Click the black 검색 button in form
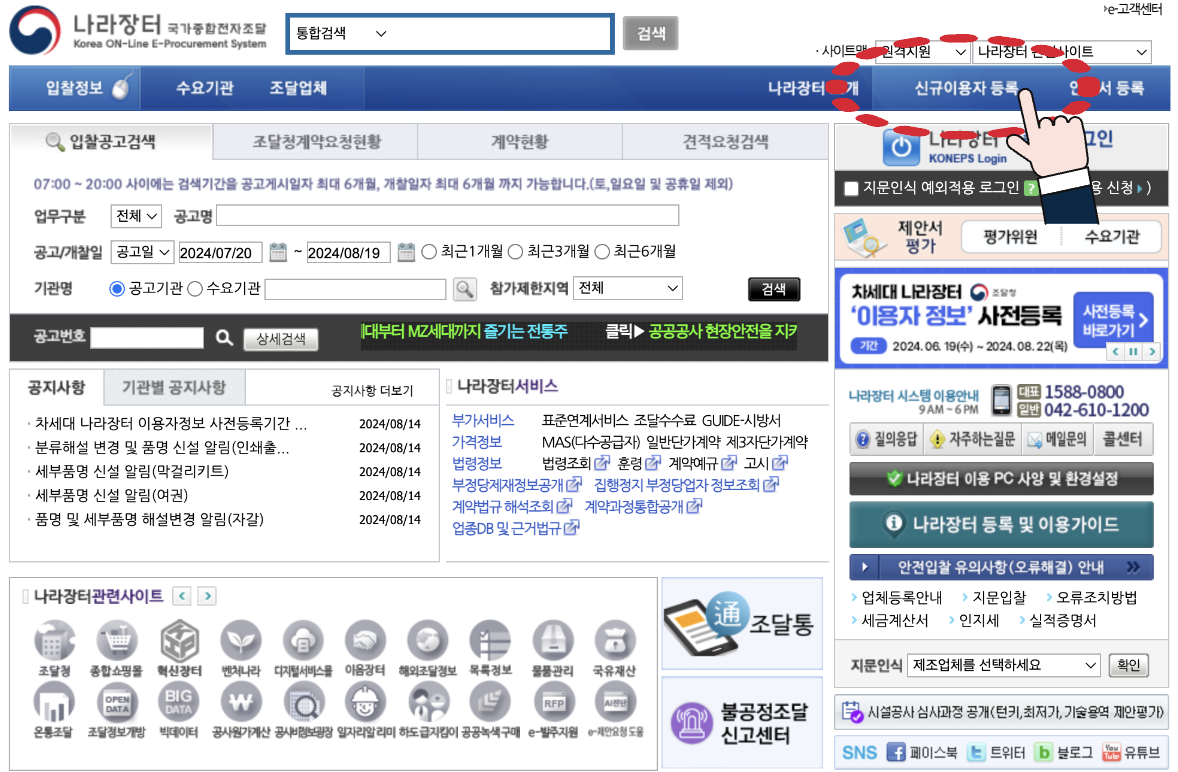Viewport: 1178px width, 772px height. [774, 289]
